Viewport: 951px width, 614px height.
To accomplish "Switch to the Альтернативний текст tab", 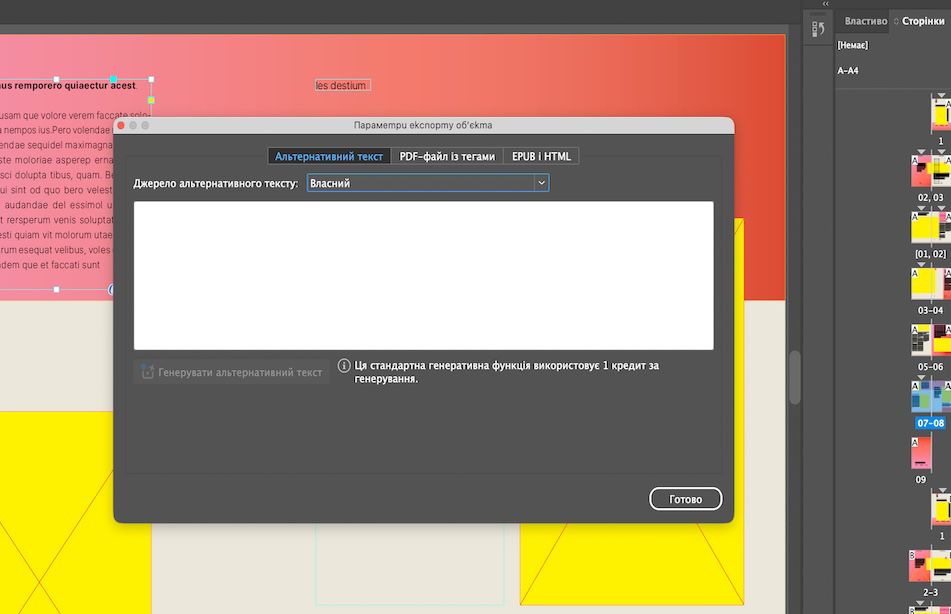I will [329, 157].
